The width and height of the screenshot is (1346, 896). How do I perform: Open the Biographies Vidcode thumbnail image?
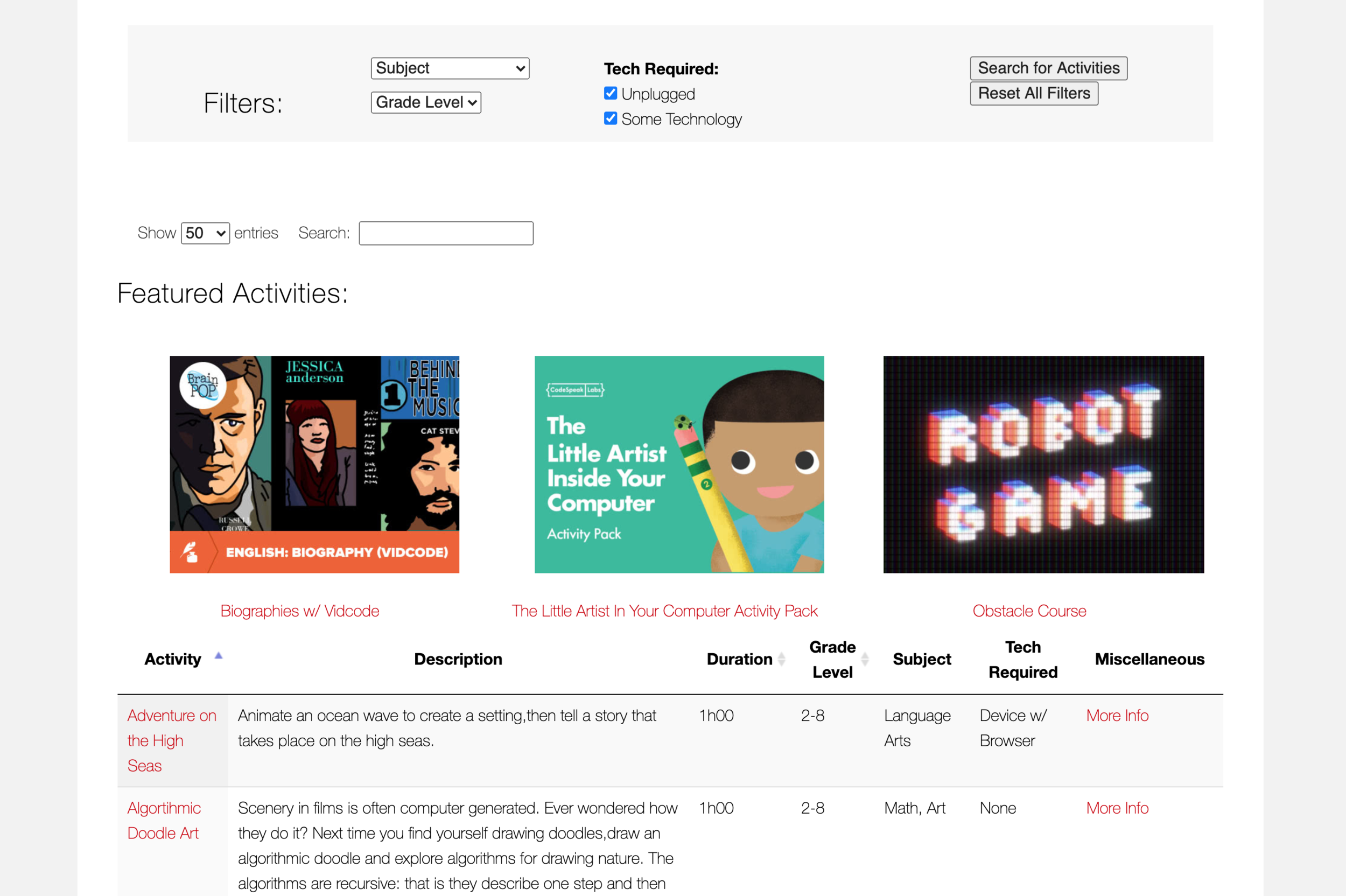pyautogui.click(x=314, y=464)
